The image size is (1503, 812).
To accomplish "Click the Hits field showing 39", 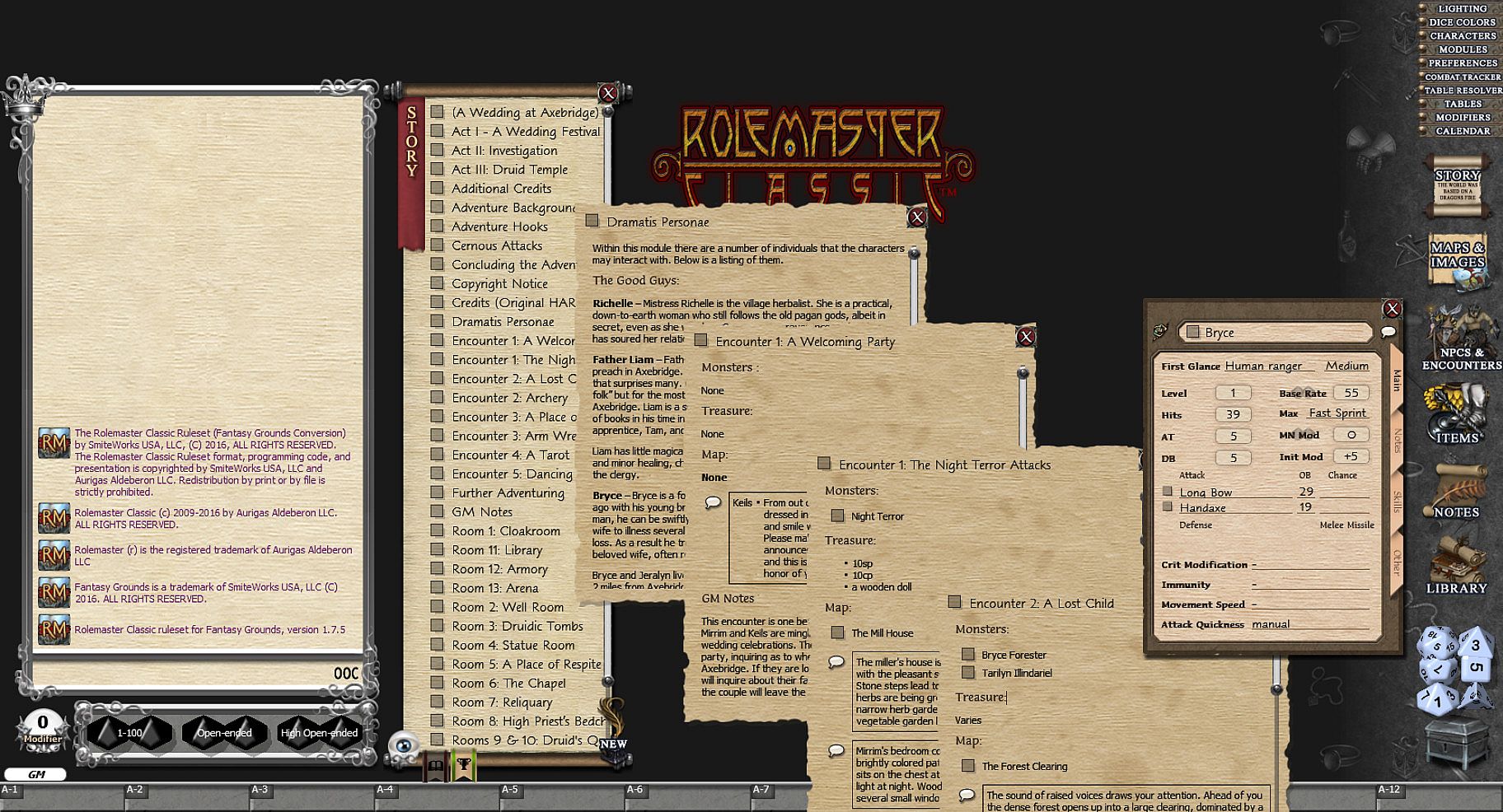I will click(x=1233, y=414).
